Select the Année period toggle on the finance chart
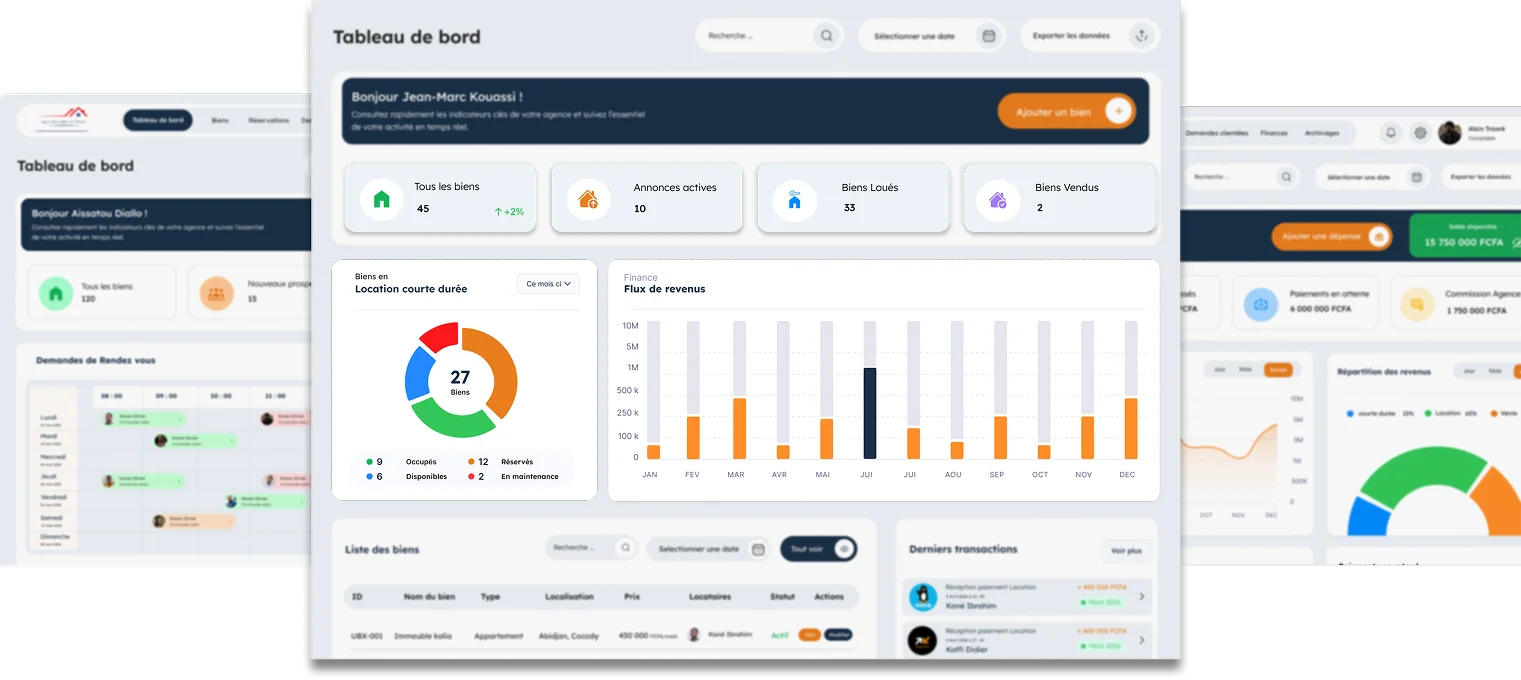1521x680 pixels. click(1277, 370)
